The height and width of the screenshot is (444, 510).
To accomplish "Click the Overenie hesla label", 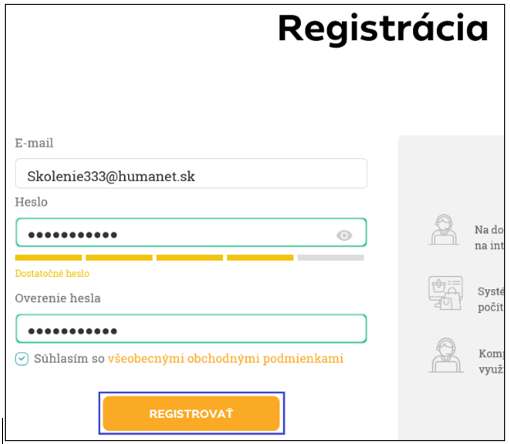I will (x=58, y=298).
